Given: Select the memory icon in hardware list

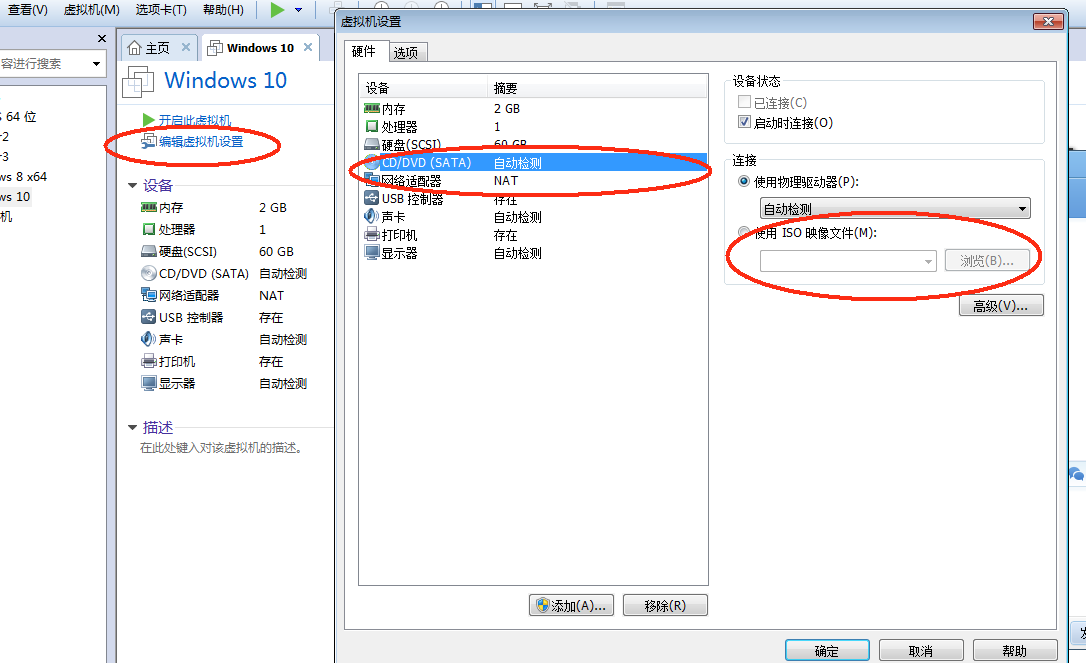Looking at the screenshot, I should [x=372, y=108].
